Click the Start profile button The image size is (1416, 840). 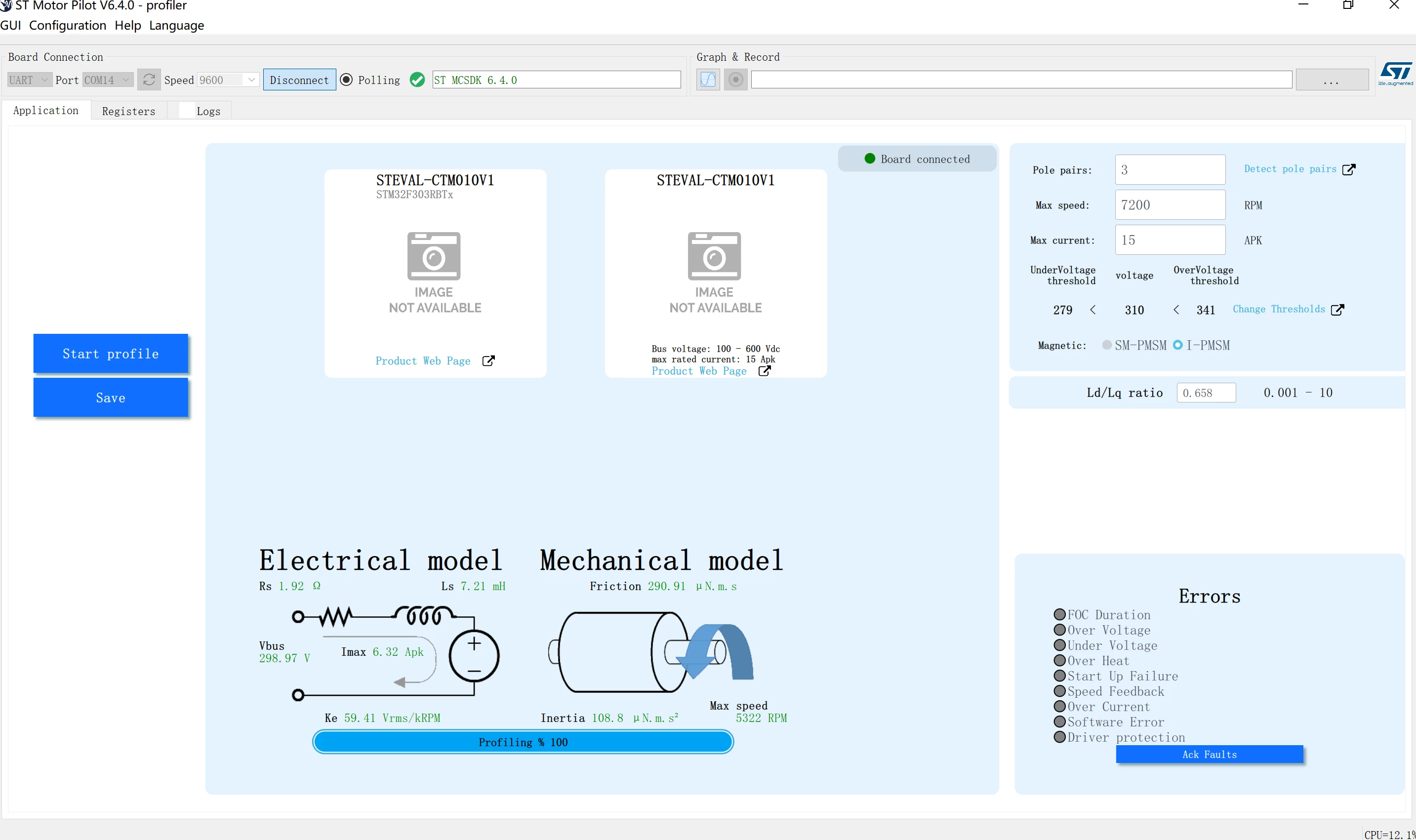point(110,354)
